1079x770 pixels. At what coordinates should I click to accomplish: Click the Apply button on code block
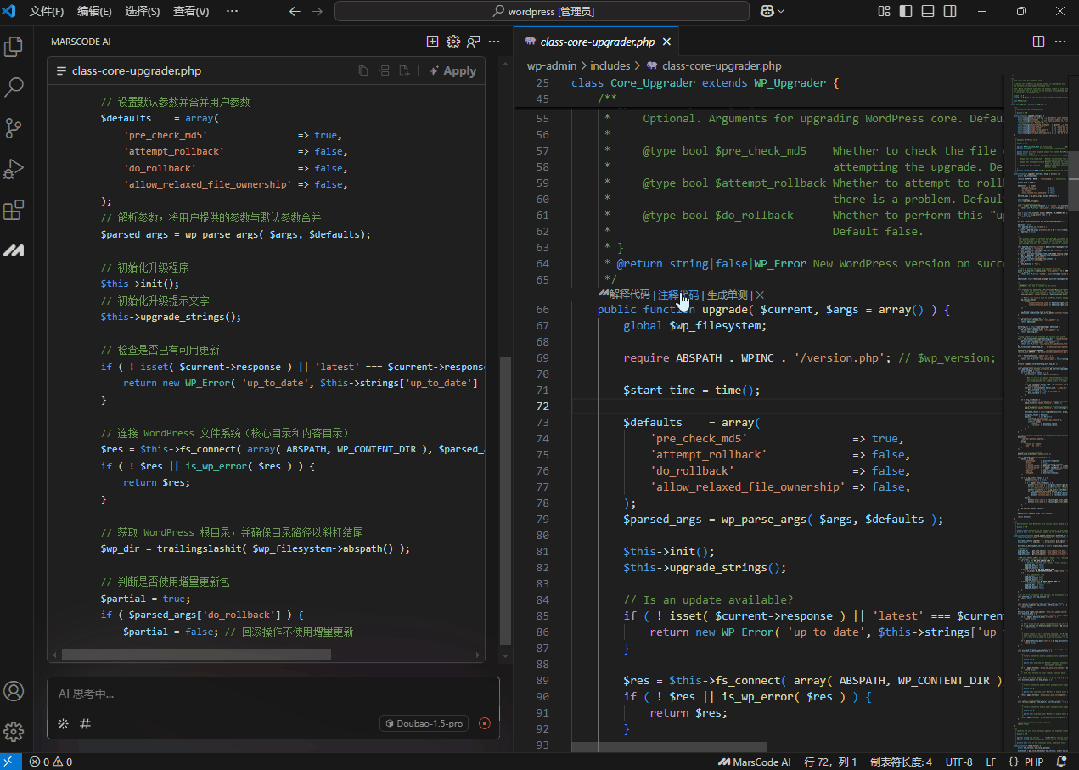pyautogui.click(x=453, y=71)
